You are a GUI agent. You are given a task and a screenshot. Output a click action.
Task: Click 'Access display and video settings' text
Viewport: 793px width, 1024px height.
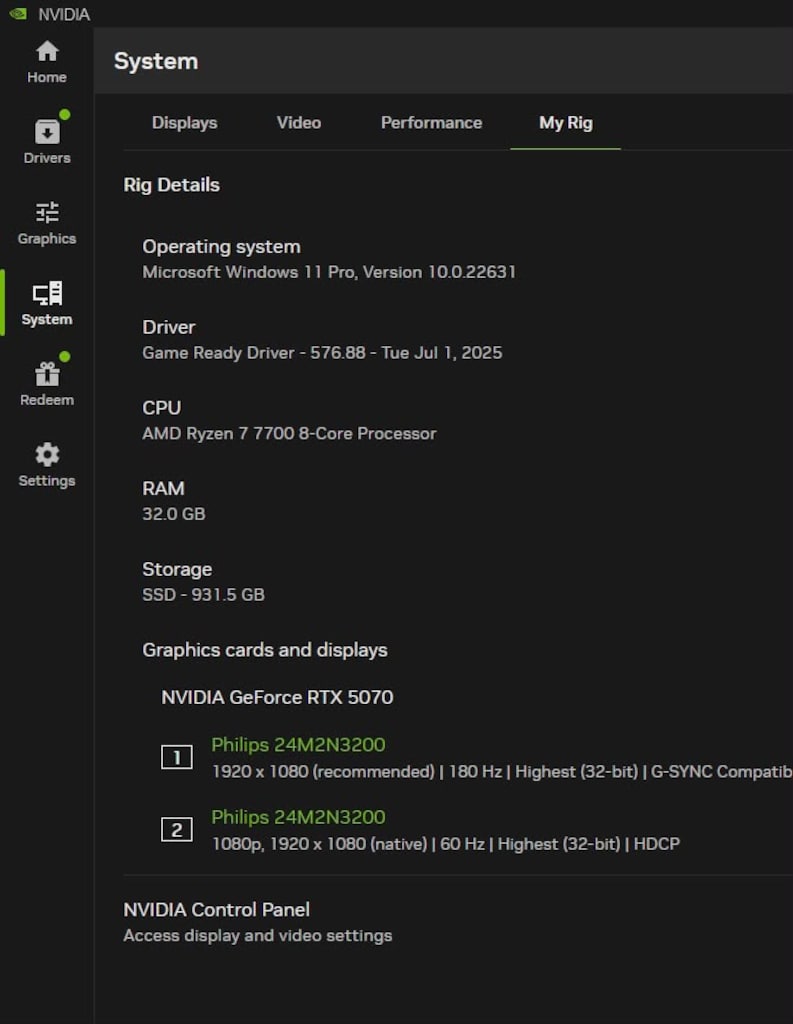[x=257, y=936]
